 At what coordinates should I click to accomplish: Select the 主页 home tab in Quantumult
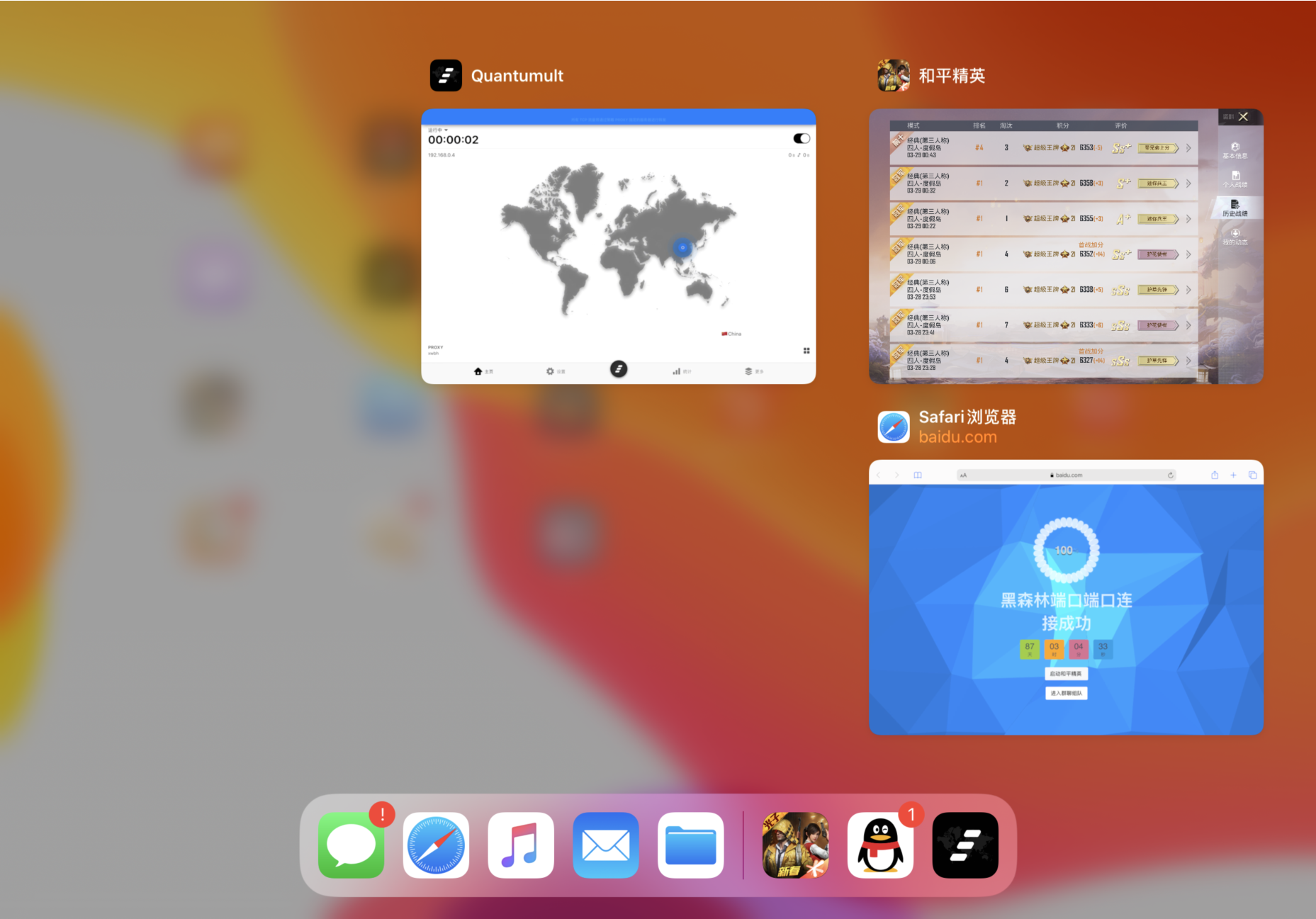tap(483, 371)
